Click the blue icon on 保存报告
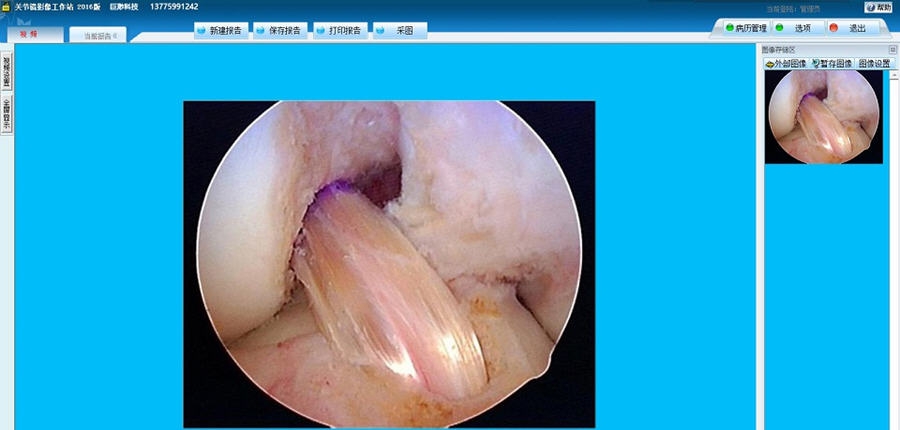 [x=262, y=31]
